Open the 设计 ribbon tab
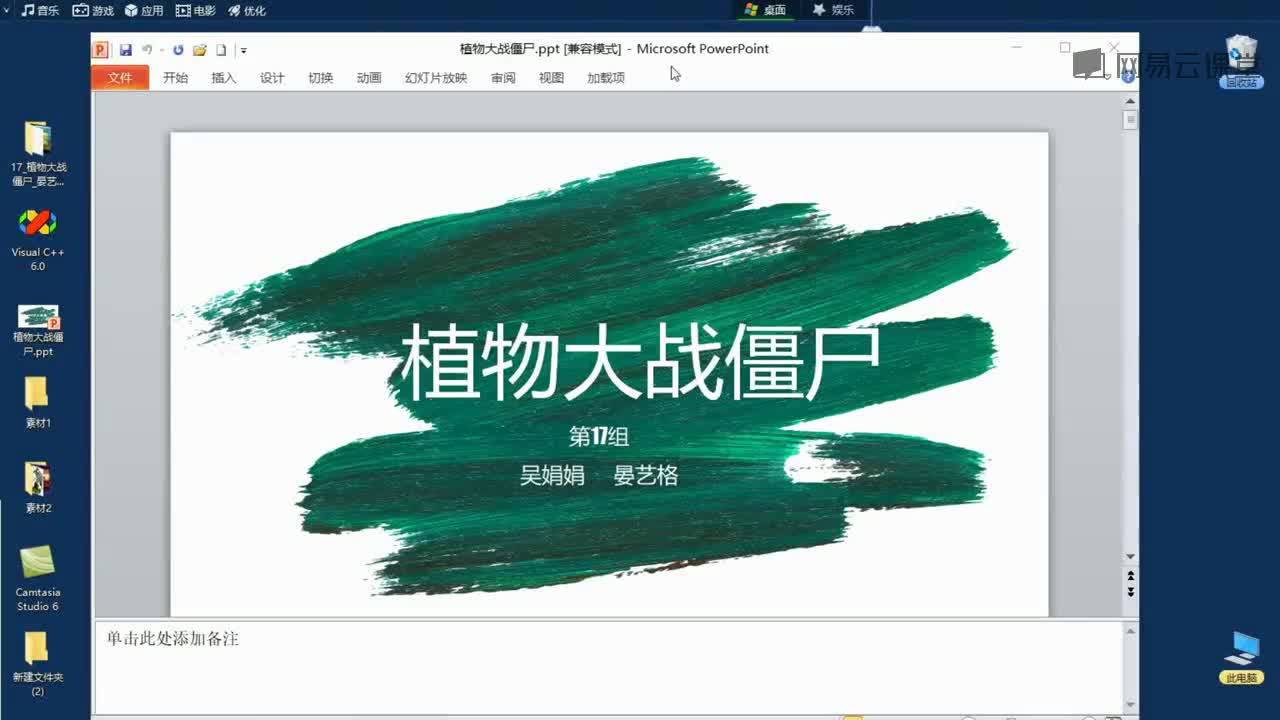Image resolution: width=1280 pixels, height=720 pixels. [272, 78]
